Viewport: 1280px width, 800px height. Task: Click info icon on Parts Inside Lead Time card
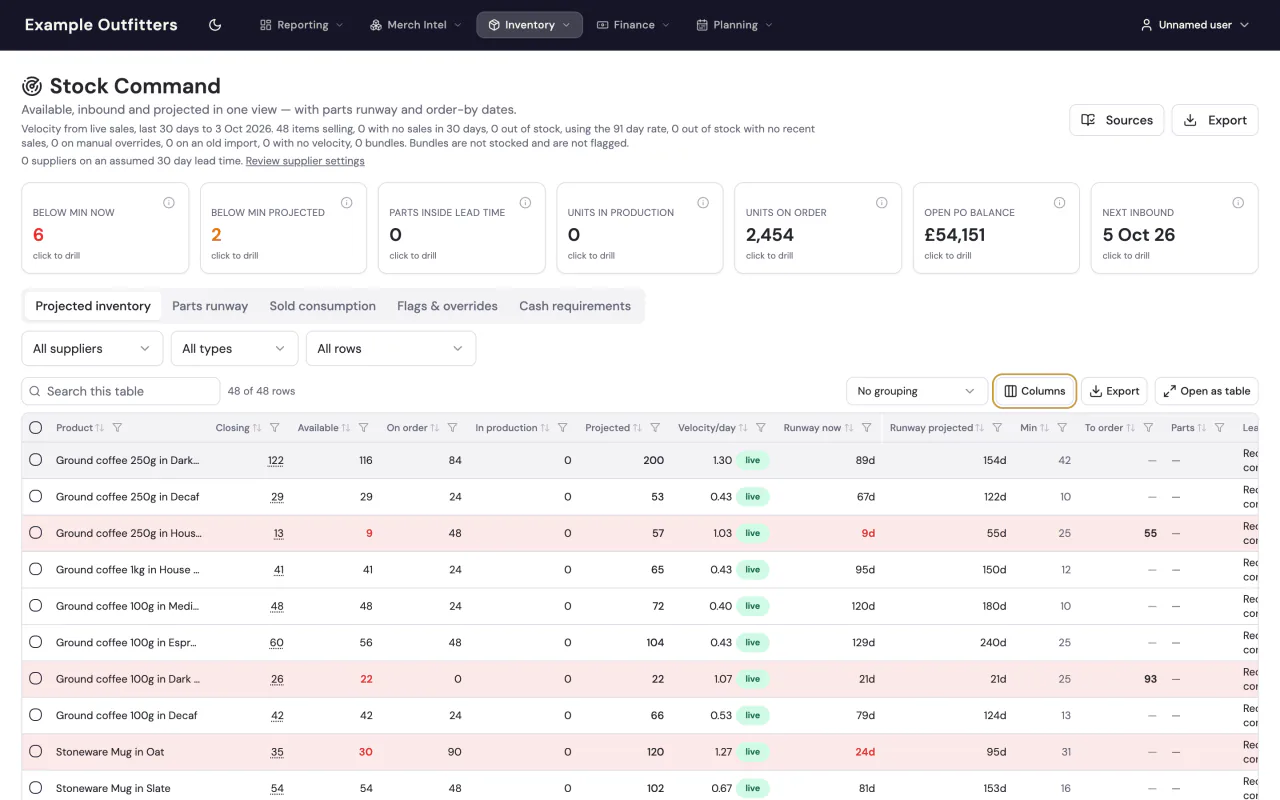click(525, 203)
